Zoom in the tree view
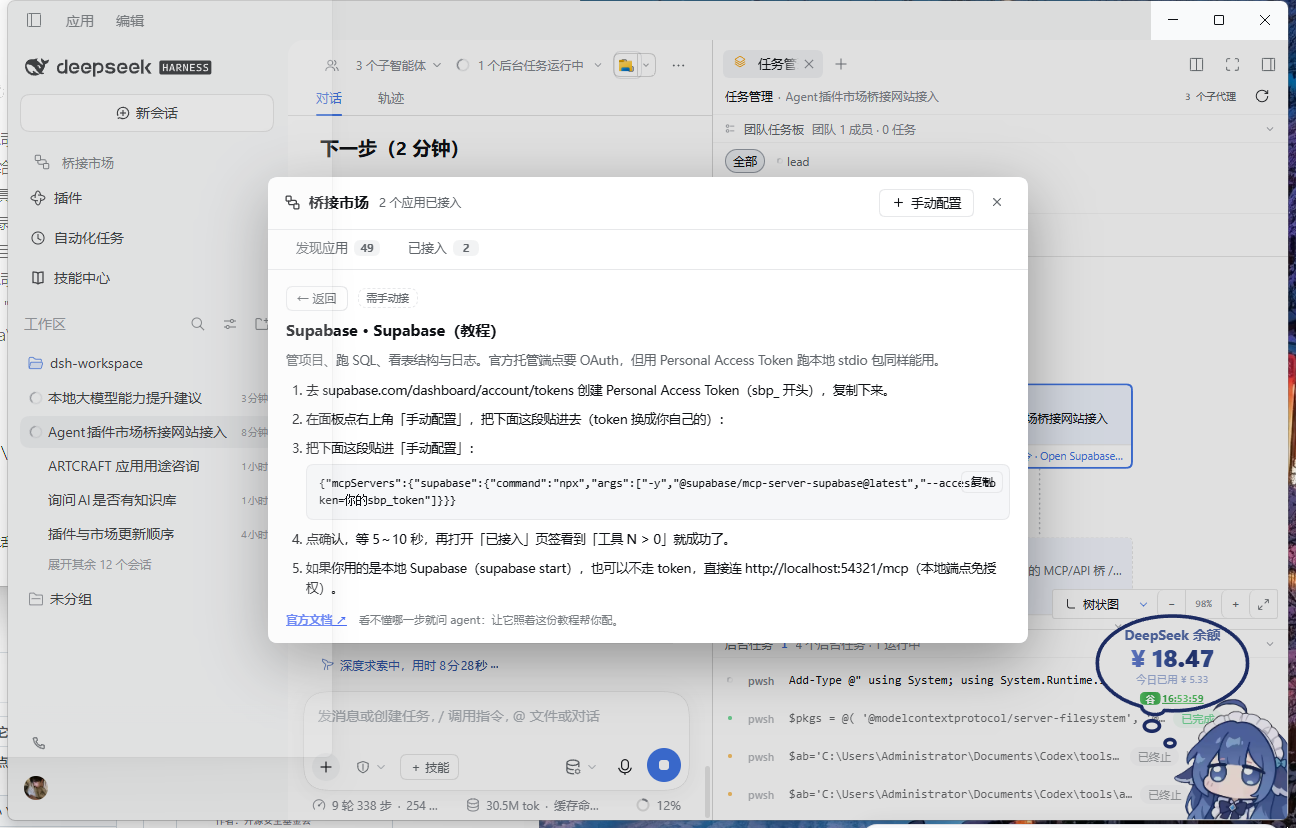Viewport: 1296px width, 828px height. click(1236, 604)
